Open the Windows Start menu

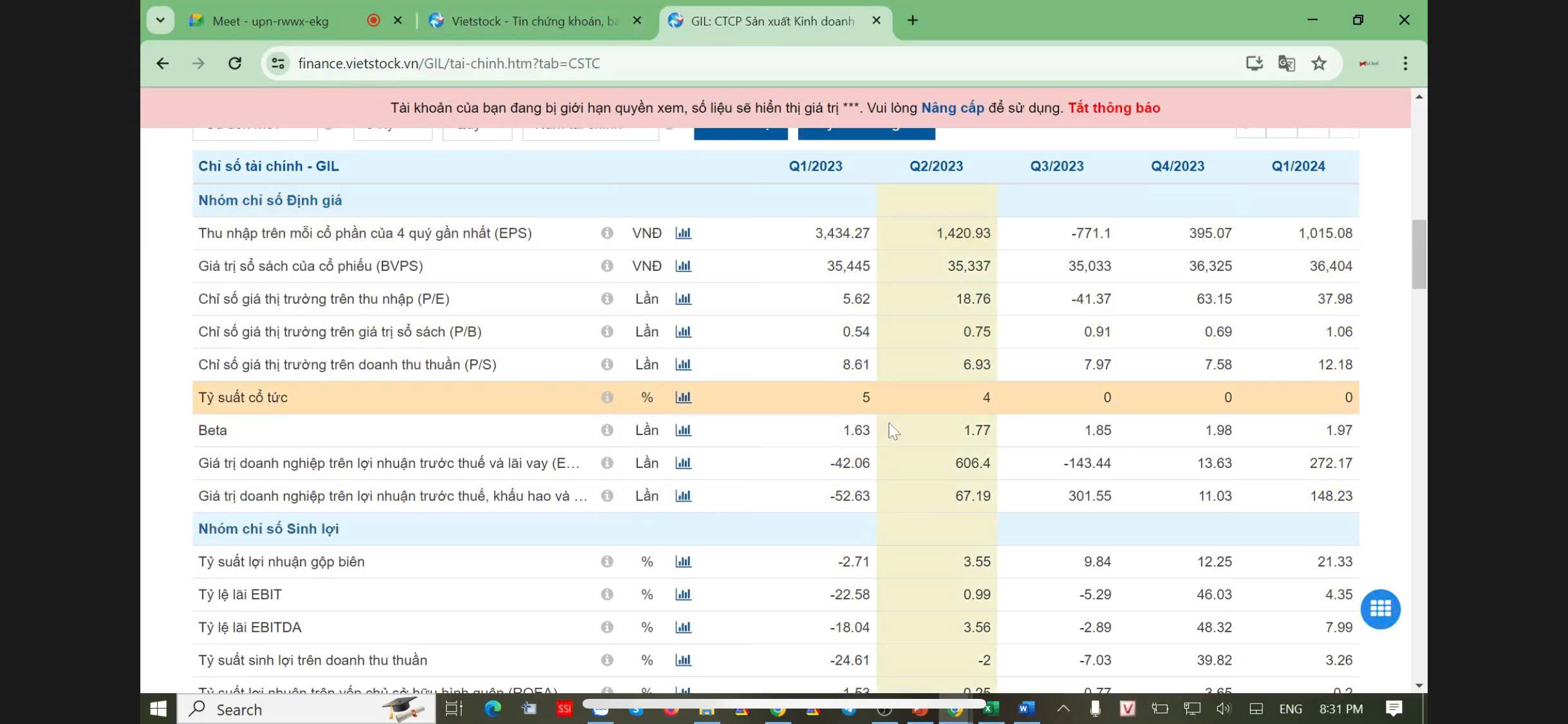[x=158, y=709]
